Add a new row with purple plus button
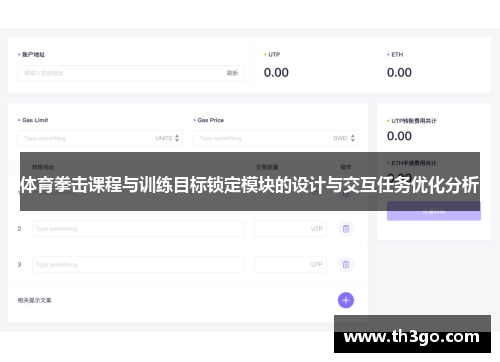 point(346,300)
